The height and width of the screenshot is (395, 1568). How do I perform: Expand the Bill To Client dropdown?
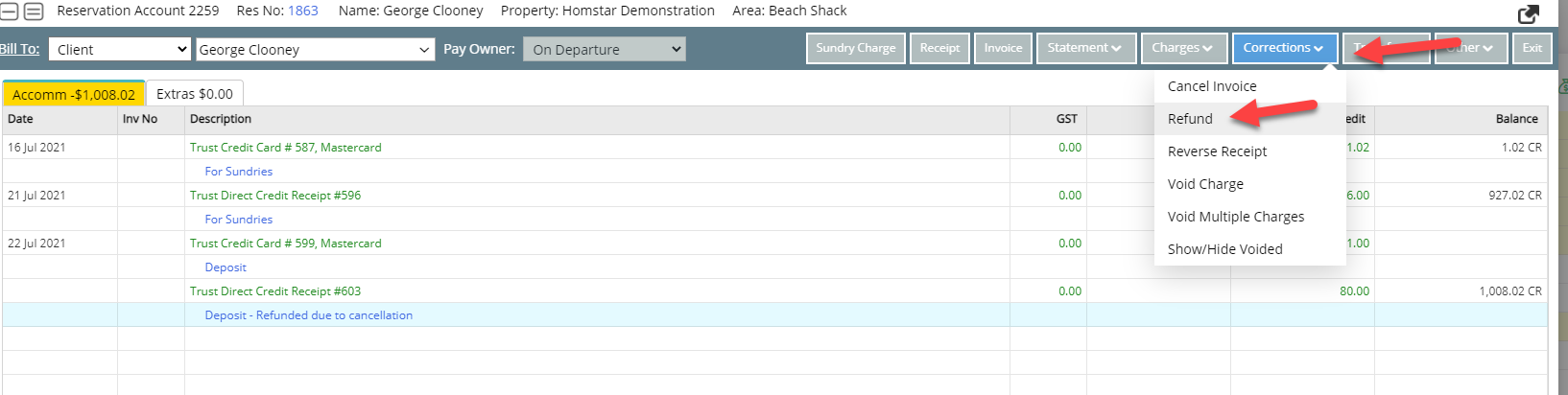pyautogui.click(x=120, y=49)
